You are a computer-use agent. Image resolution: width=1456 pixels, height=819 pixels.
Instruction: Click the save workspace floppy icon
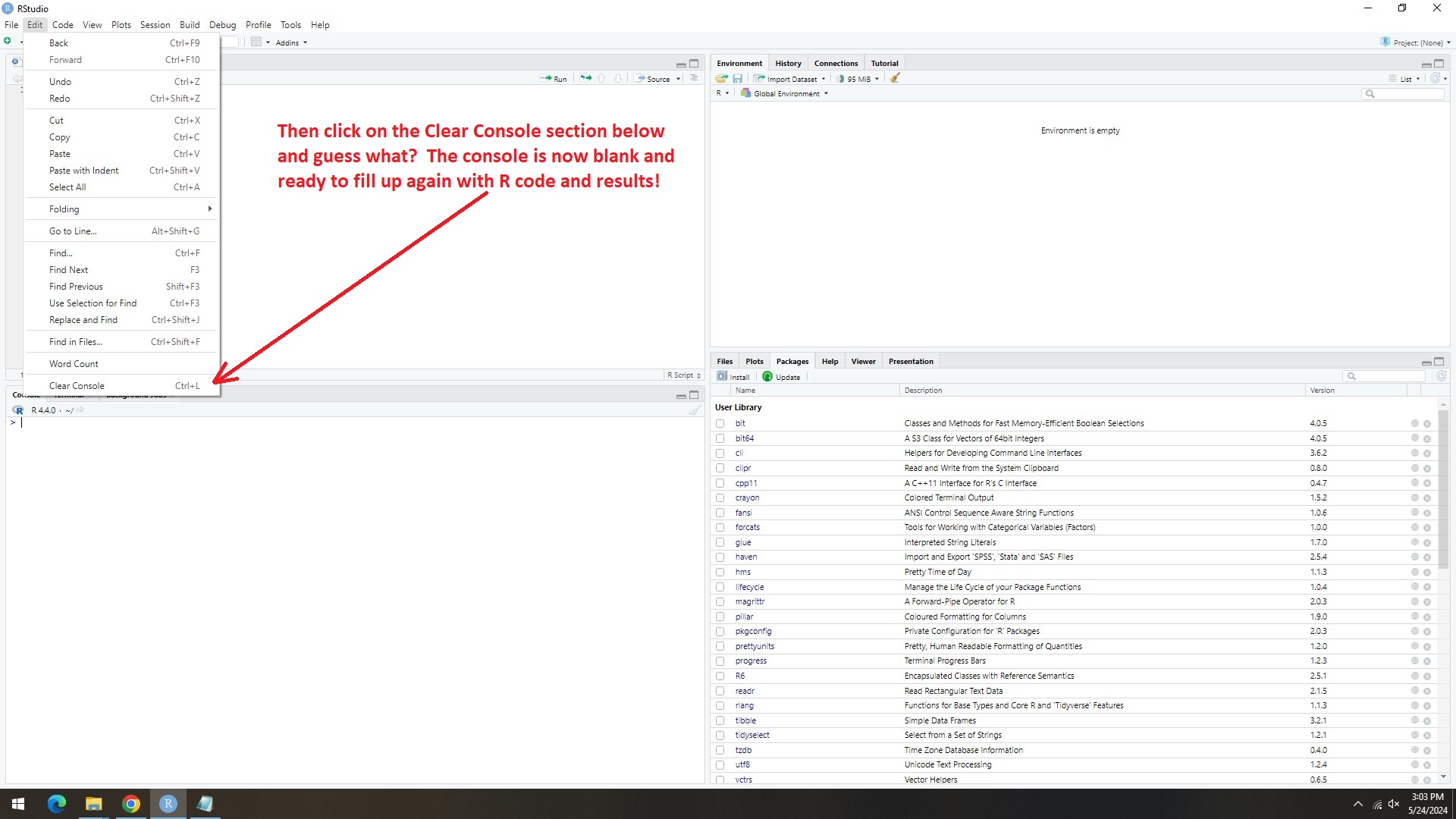coord(737,79)
